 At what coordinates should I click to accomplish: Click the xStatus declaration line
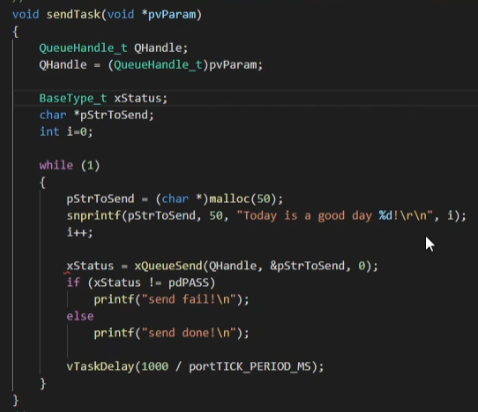click(103, 98)
